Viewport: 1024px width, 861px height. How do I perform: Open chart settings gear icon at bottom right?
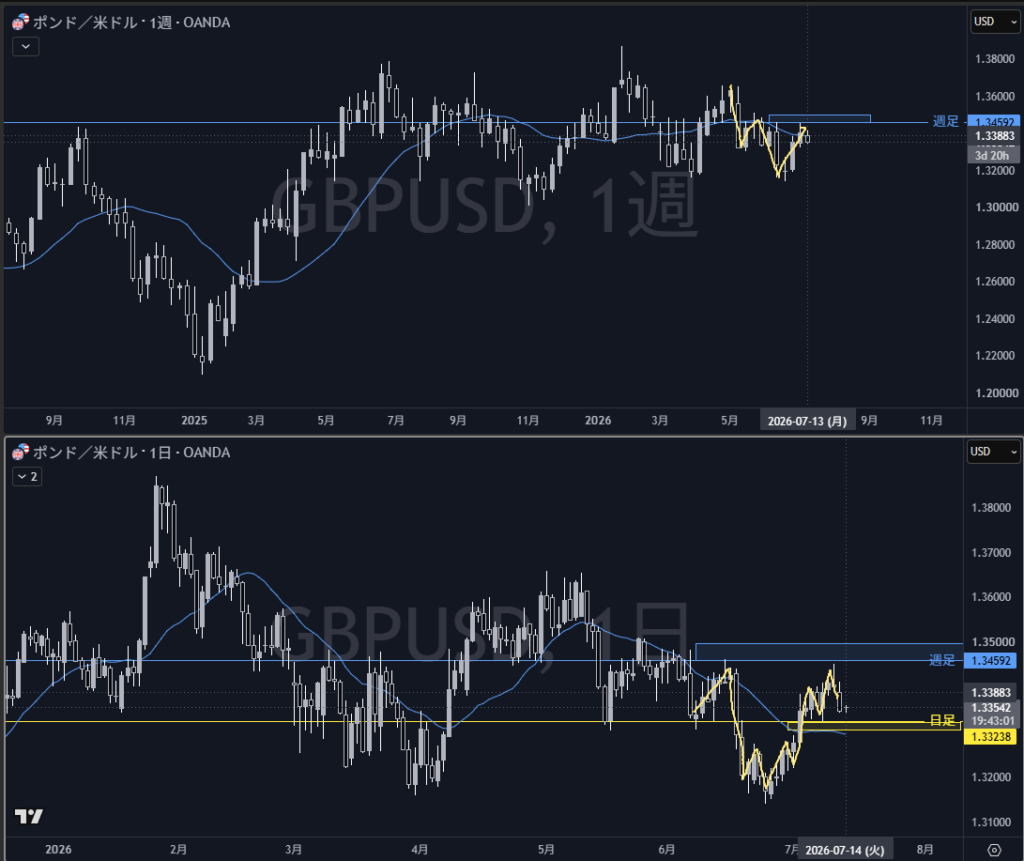(994, 850)
